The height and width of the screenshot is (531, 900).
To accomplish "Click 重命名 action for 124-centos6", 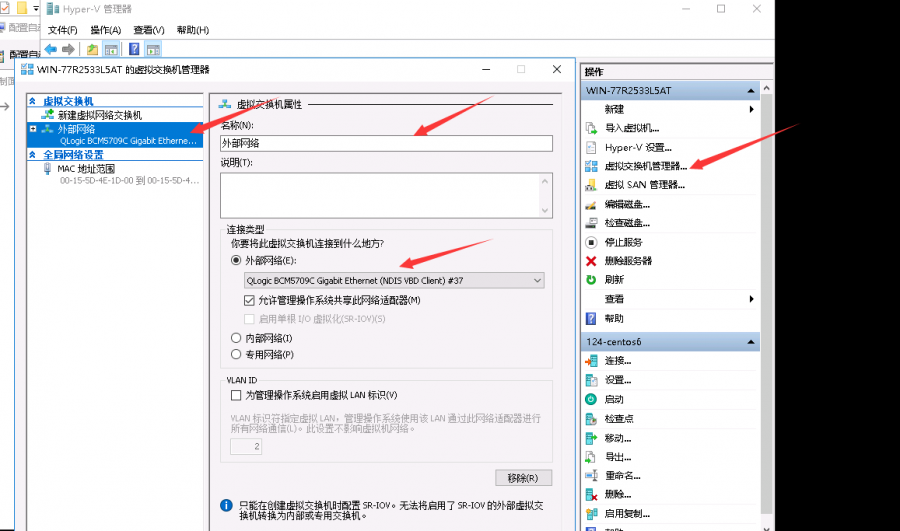I will coord(622,475).
